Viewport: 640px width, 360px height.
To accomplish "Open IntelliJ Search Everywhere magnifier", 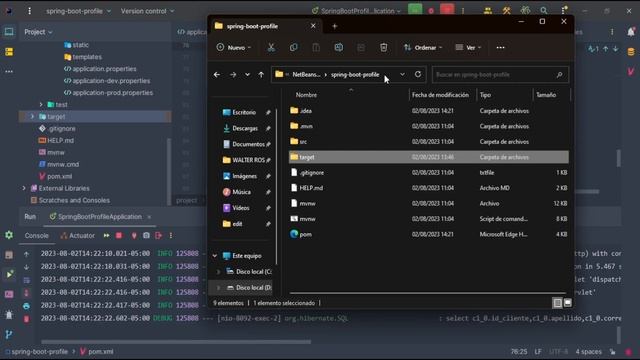I will pyautogui.click(x=544, y=11).
